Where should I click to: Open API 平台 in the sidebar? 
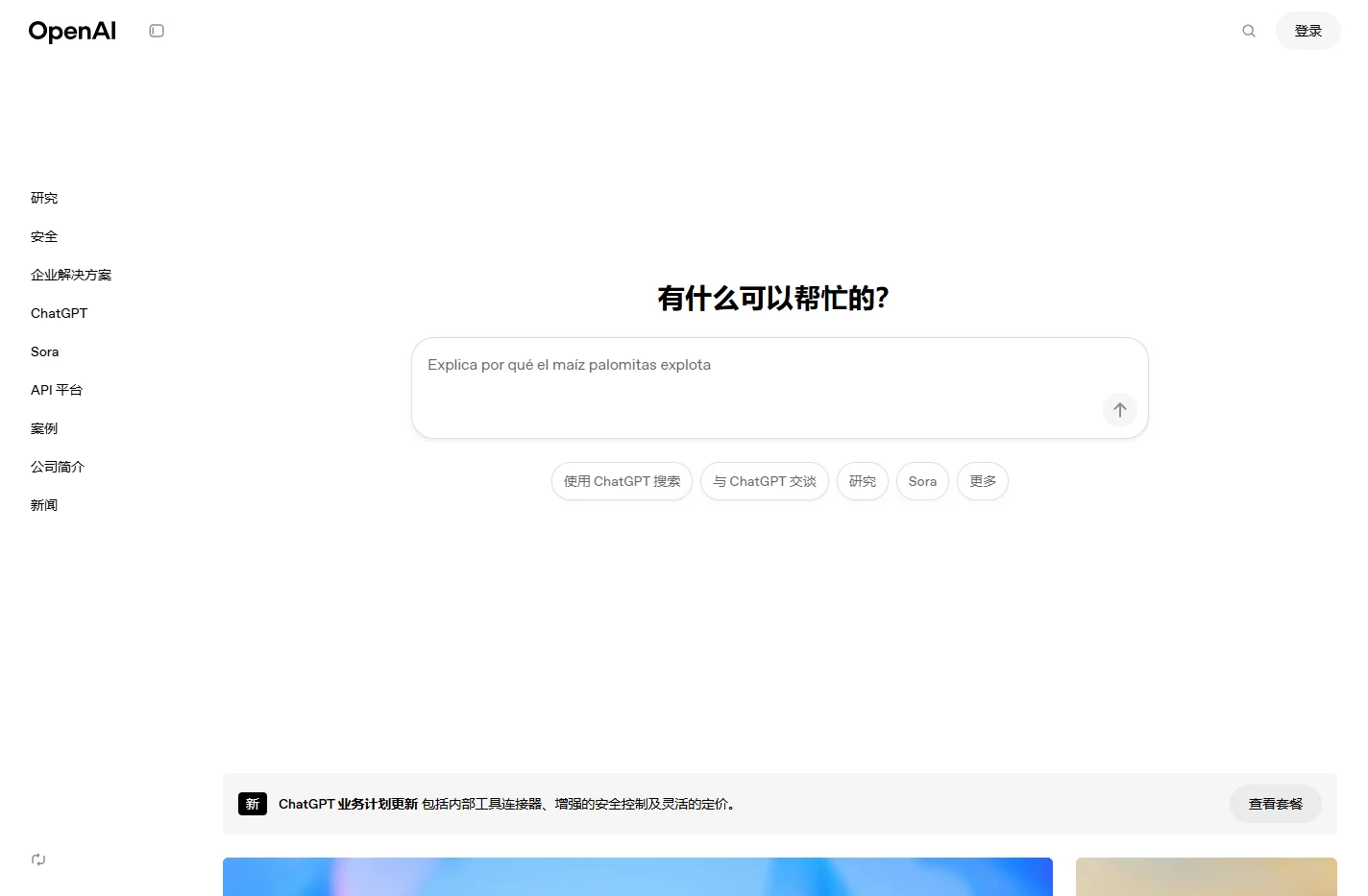(57, 390)
